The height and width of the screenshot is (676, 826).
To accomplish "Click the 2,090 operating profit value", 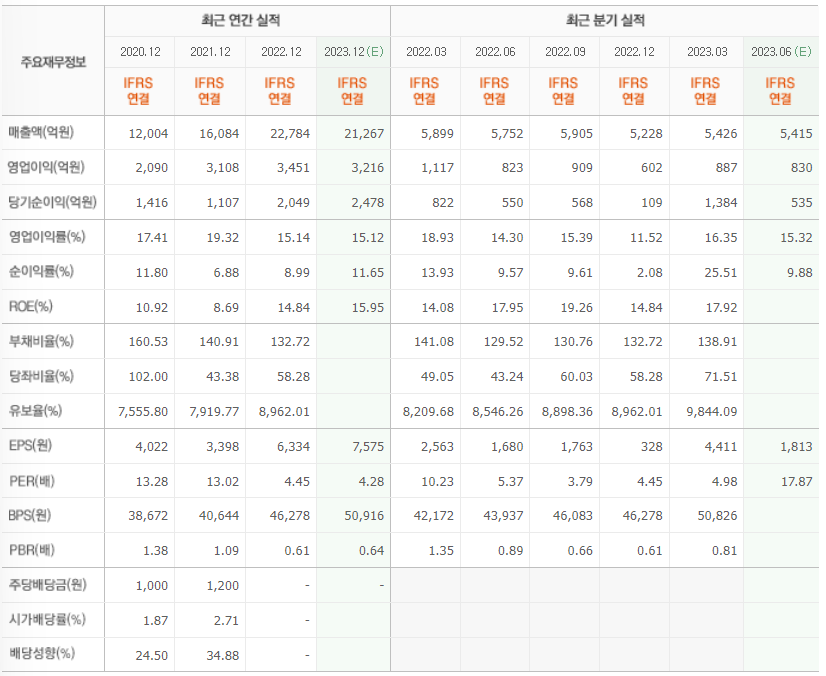I will point(151,168).
